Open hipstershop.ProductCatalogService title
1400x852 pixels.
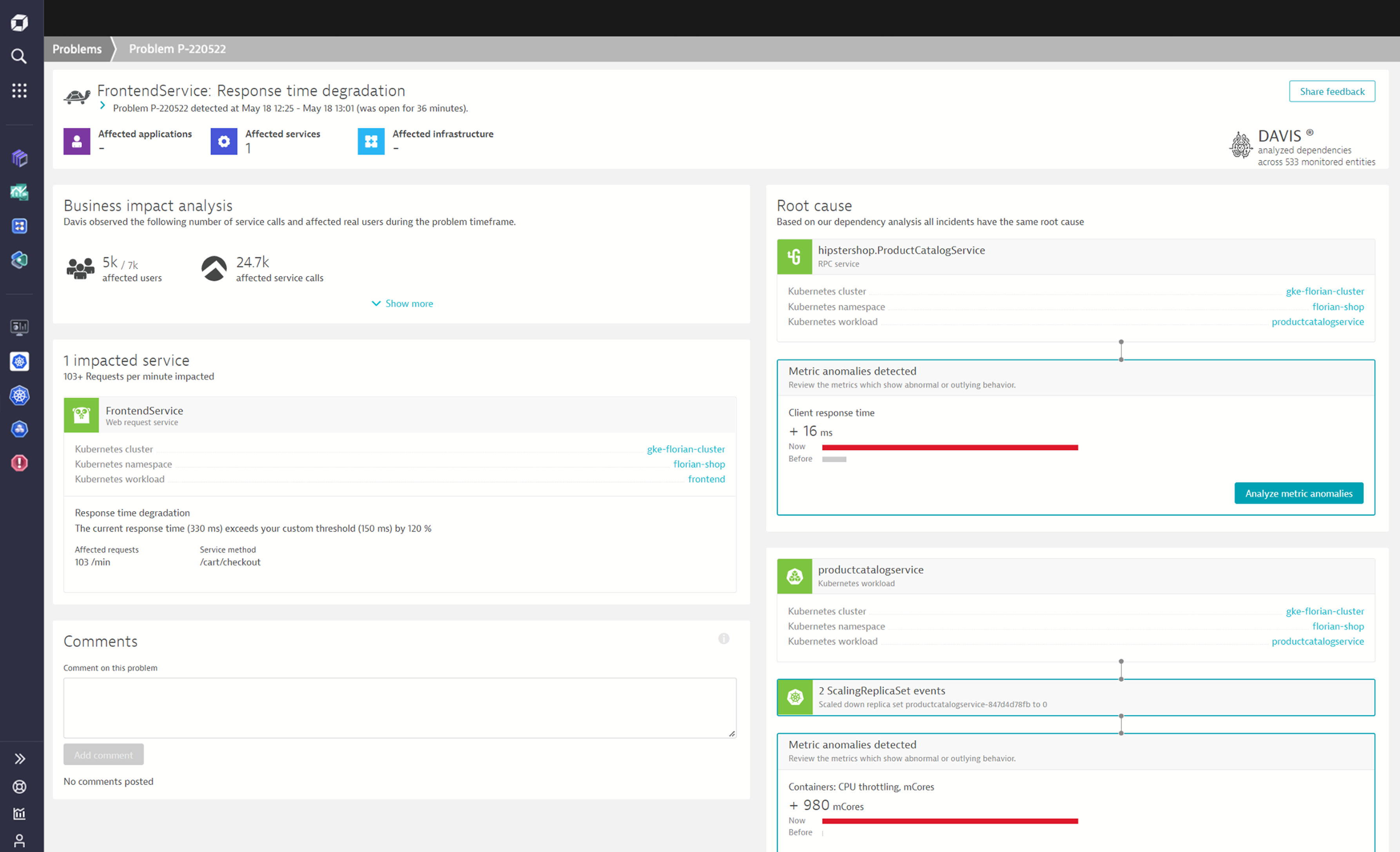(x=901, y=250)
